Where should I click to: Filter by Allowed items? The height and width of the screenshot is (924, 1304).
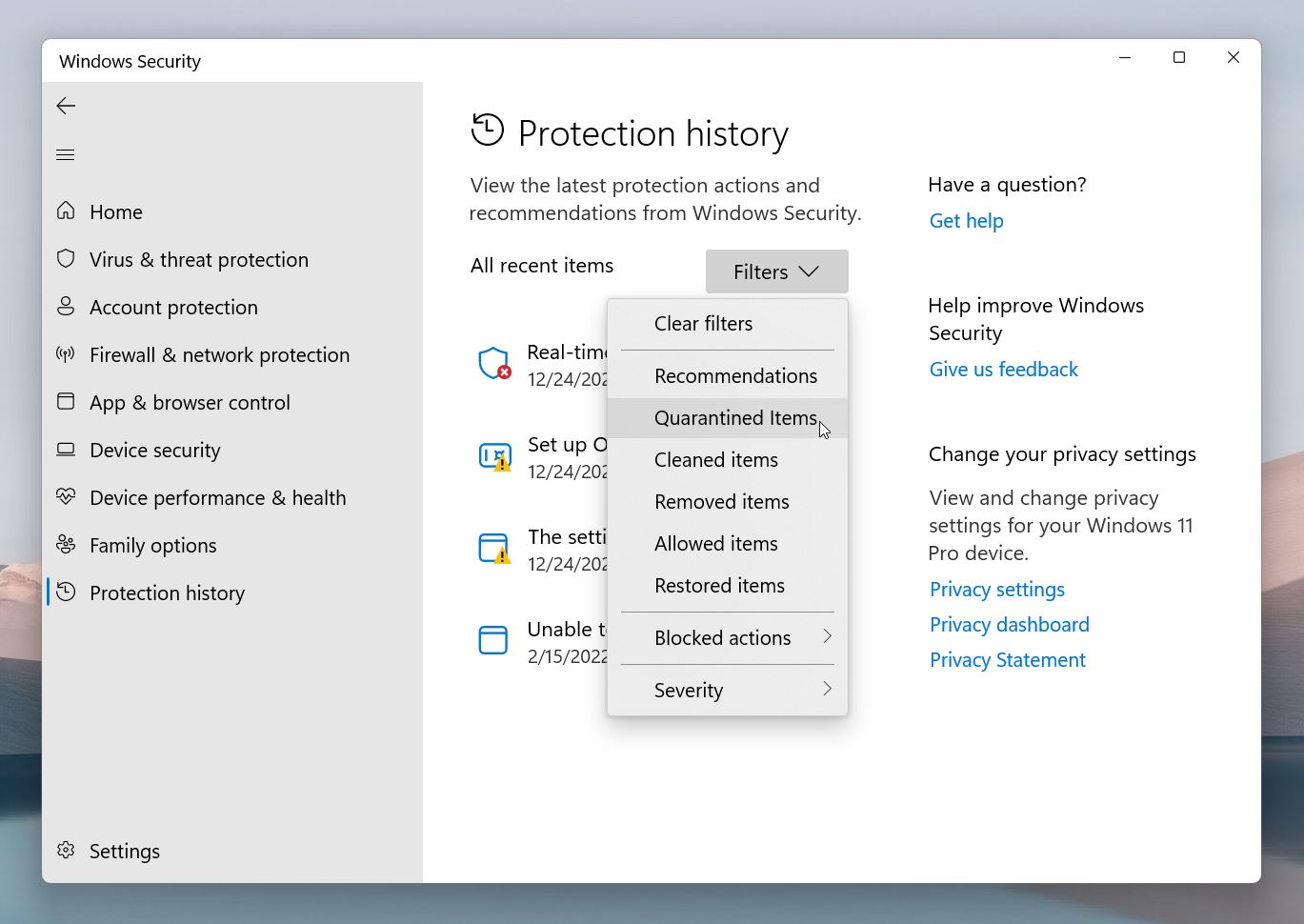pyautogui.click(x=728, y=544)
